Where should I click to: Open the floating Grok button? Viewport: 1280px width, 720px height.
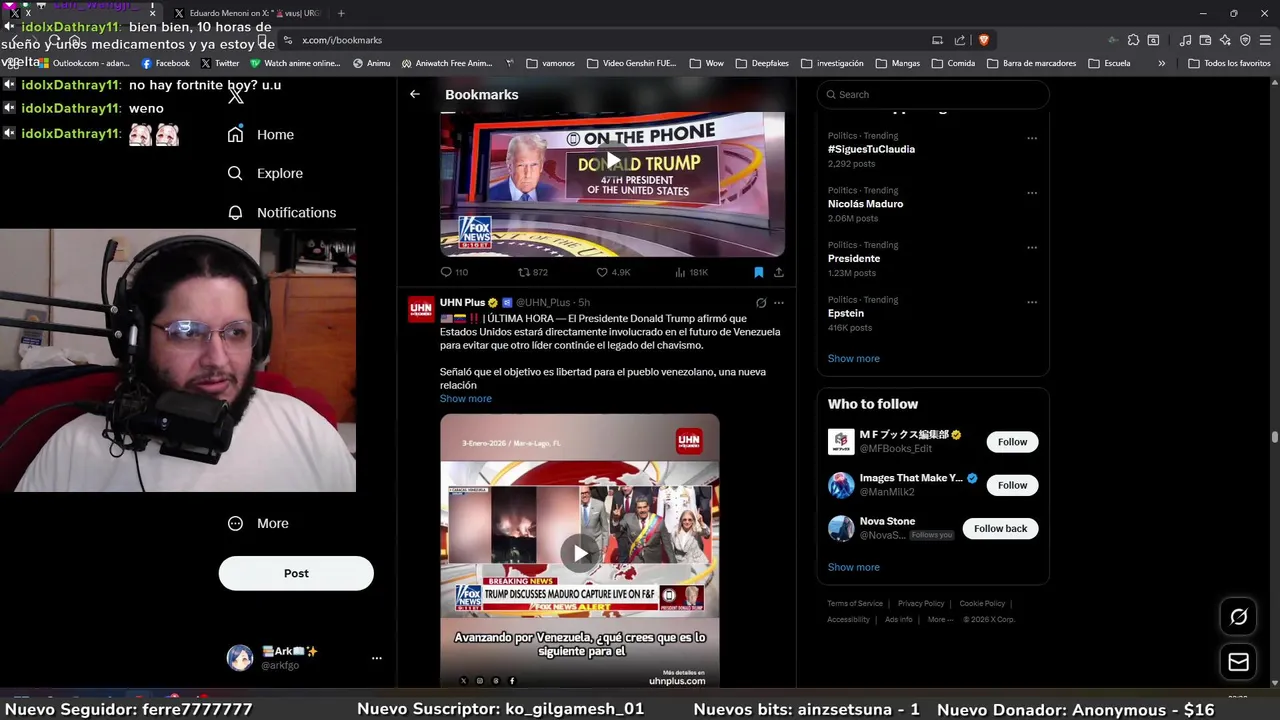[1238, 617]
